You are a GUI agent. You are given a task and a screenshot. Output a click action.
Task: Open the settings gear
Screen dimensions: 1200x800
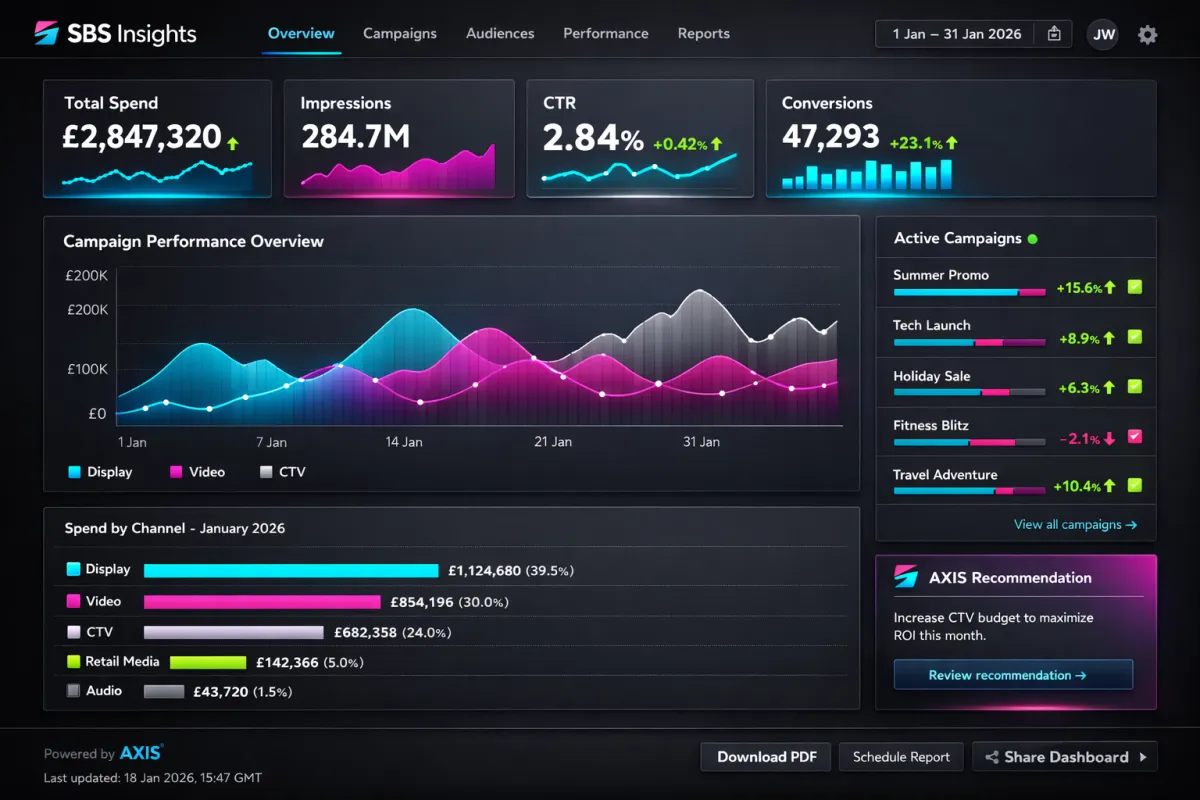tap(1148, 33)
